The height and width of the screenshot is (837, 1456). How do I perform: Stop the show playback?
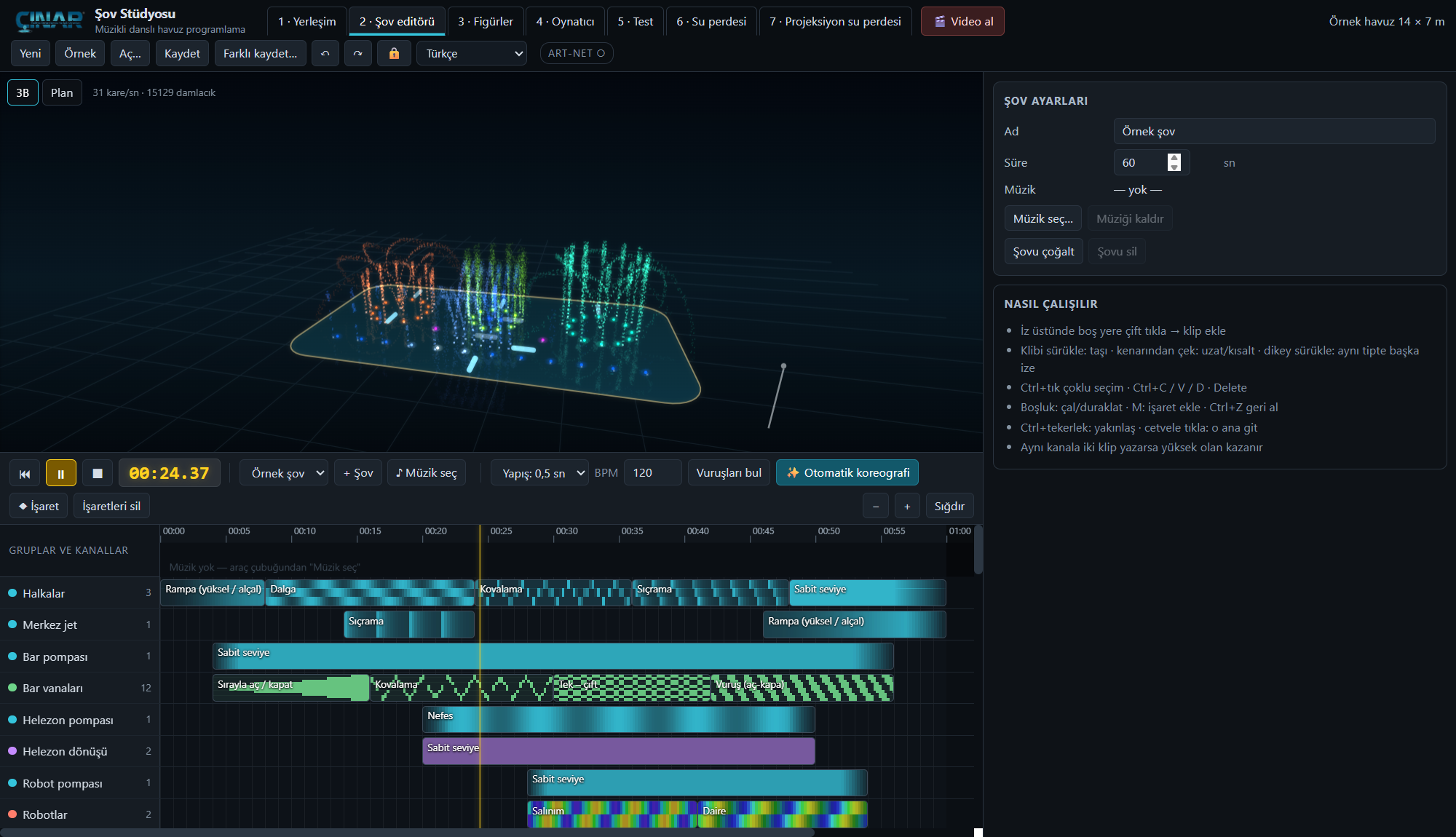(x=98, y=473)
